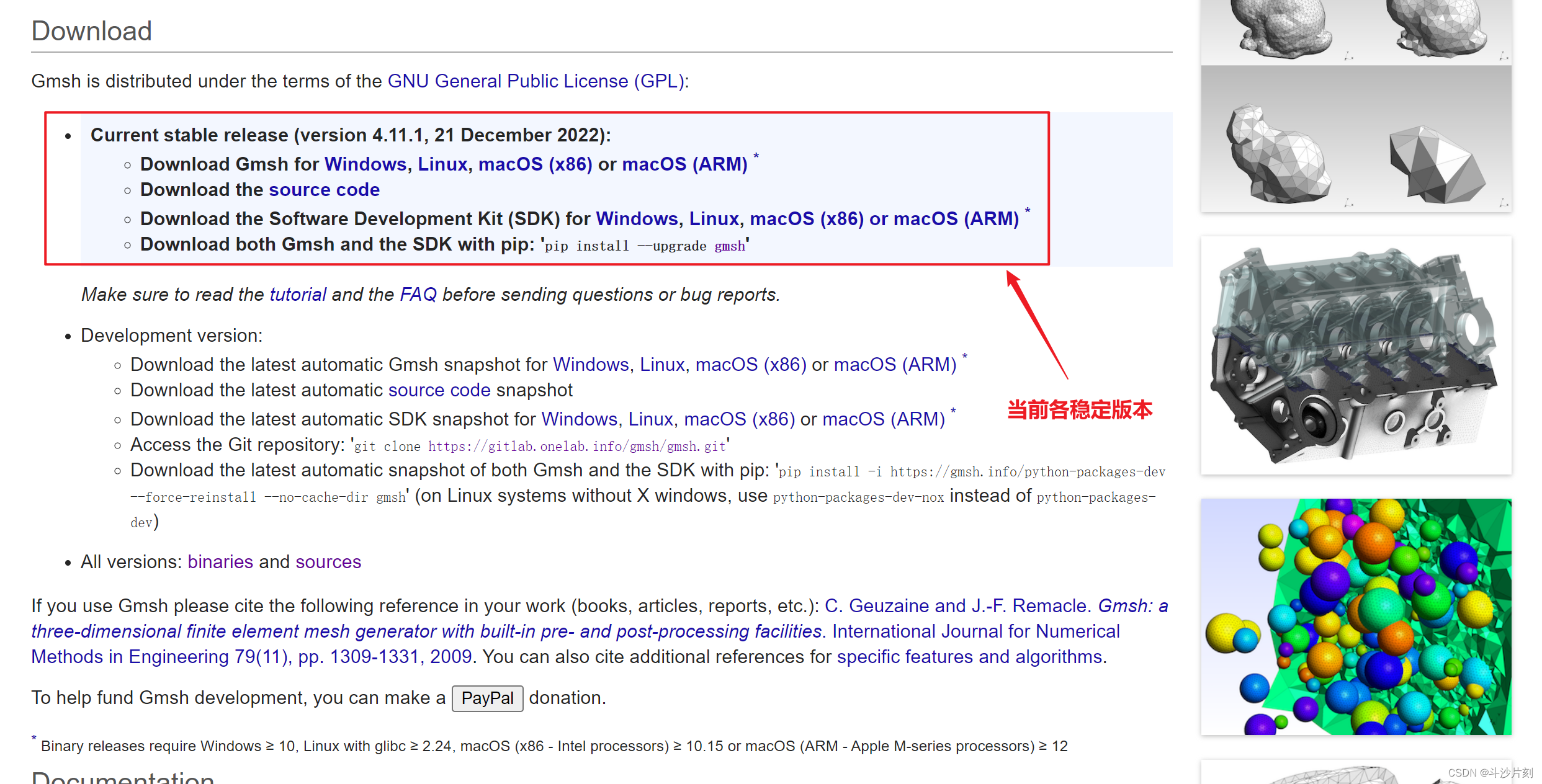Open the tutorial link
Viewport: 1542px width, 784px height.
(x=298, y=294)
